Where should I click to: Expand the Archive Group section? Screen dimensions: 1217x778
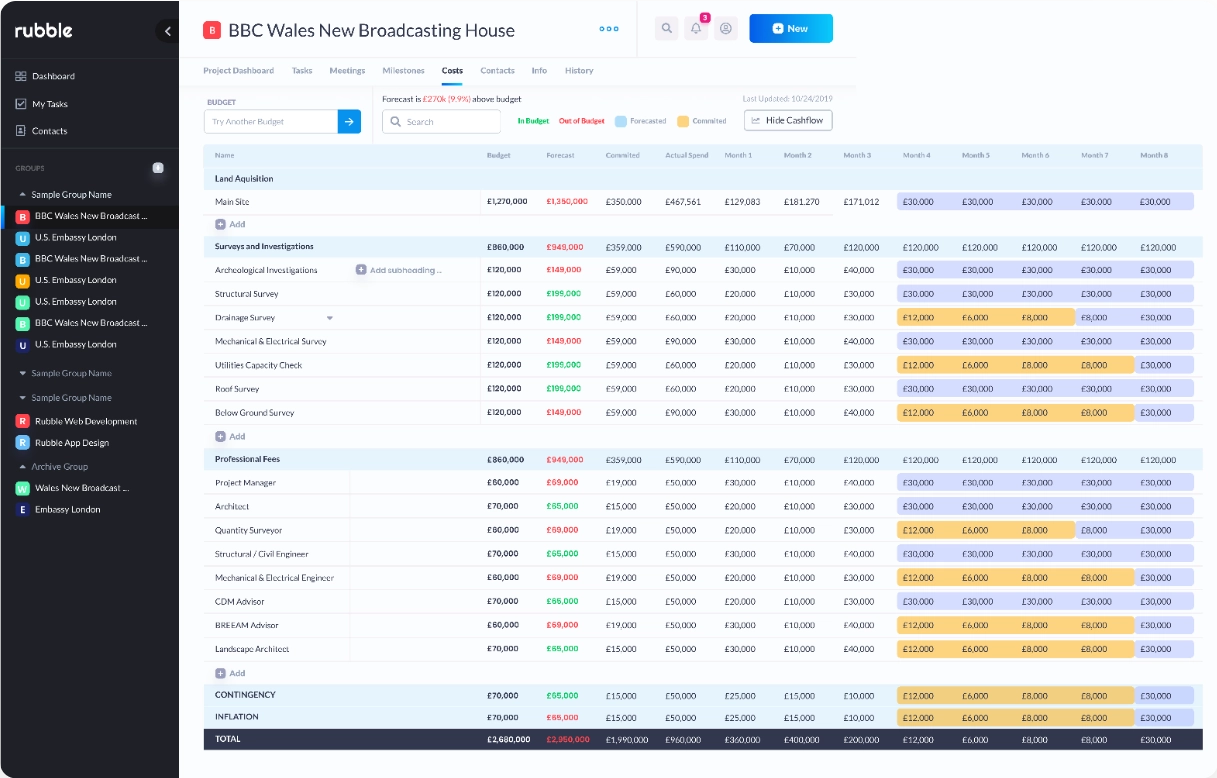tap(23, 467)
